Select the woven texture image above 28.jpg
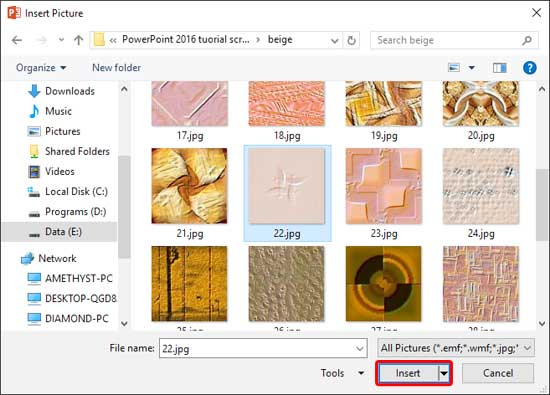Image resolution: width=550 pixels, height=395 pixels. [x=481, y=283]
